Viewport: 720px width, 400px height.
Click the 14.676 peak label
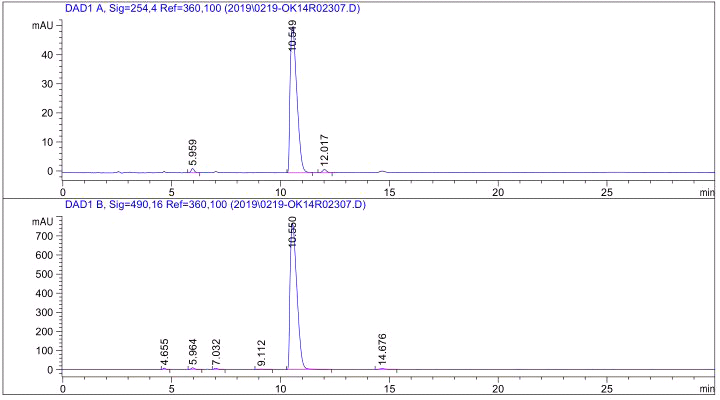(x=382, y=349)
